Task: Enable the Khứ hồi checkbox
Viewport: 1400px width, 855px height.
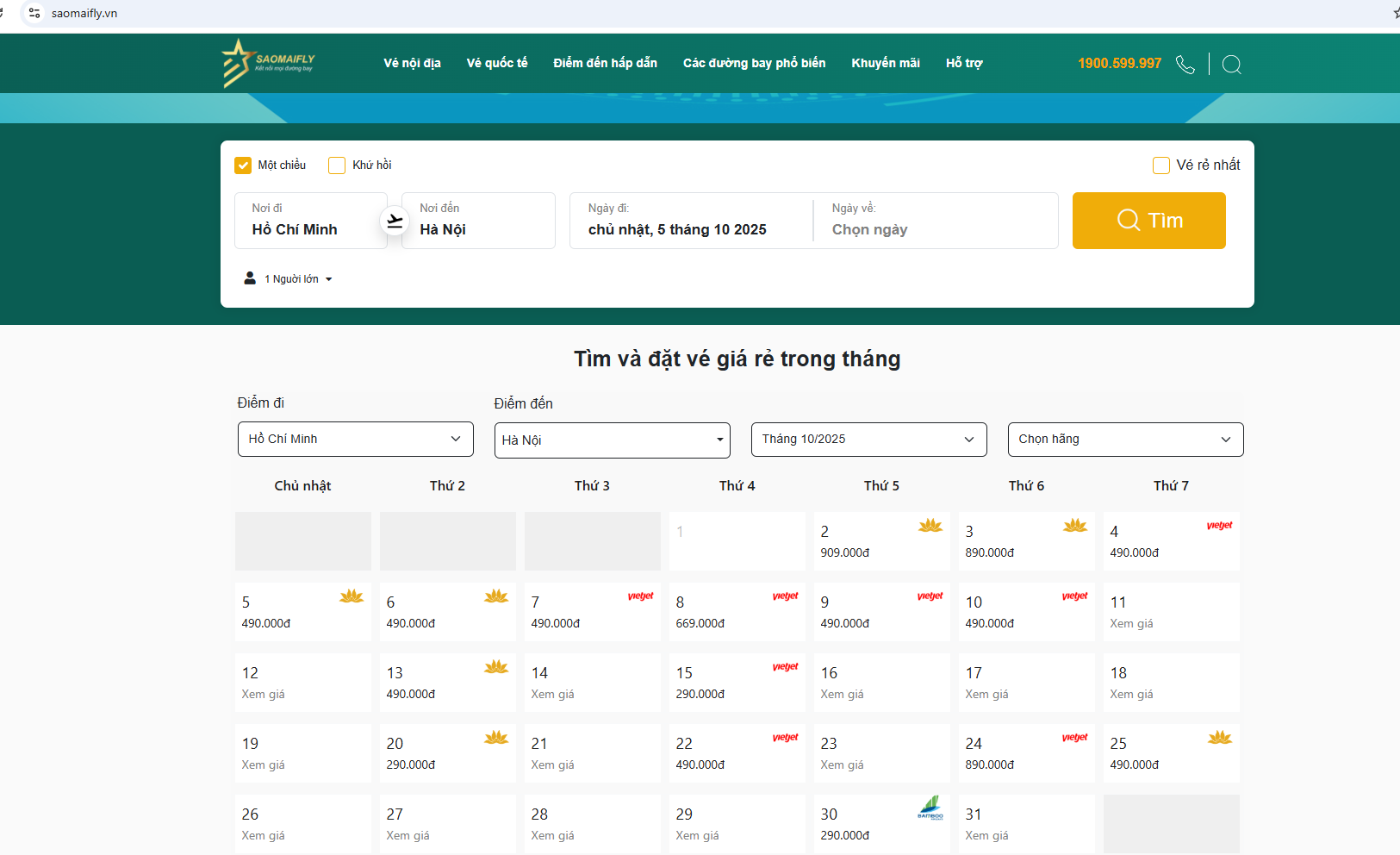Action: tap(337, 165)
